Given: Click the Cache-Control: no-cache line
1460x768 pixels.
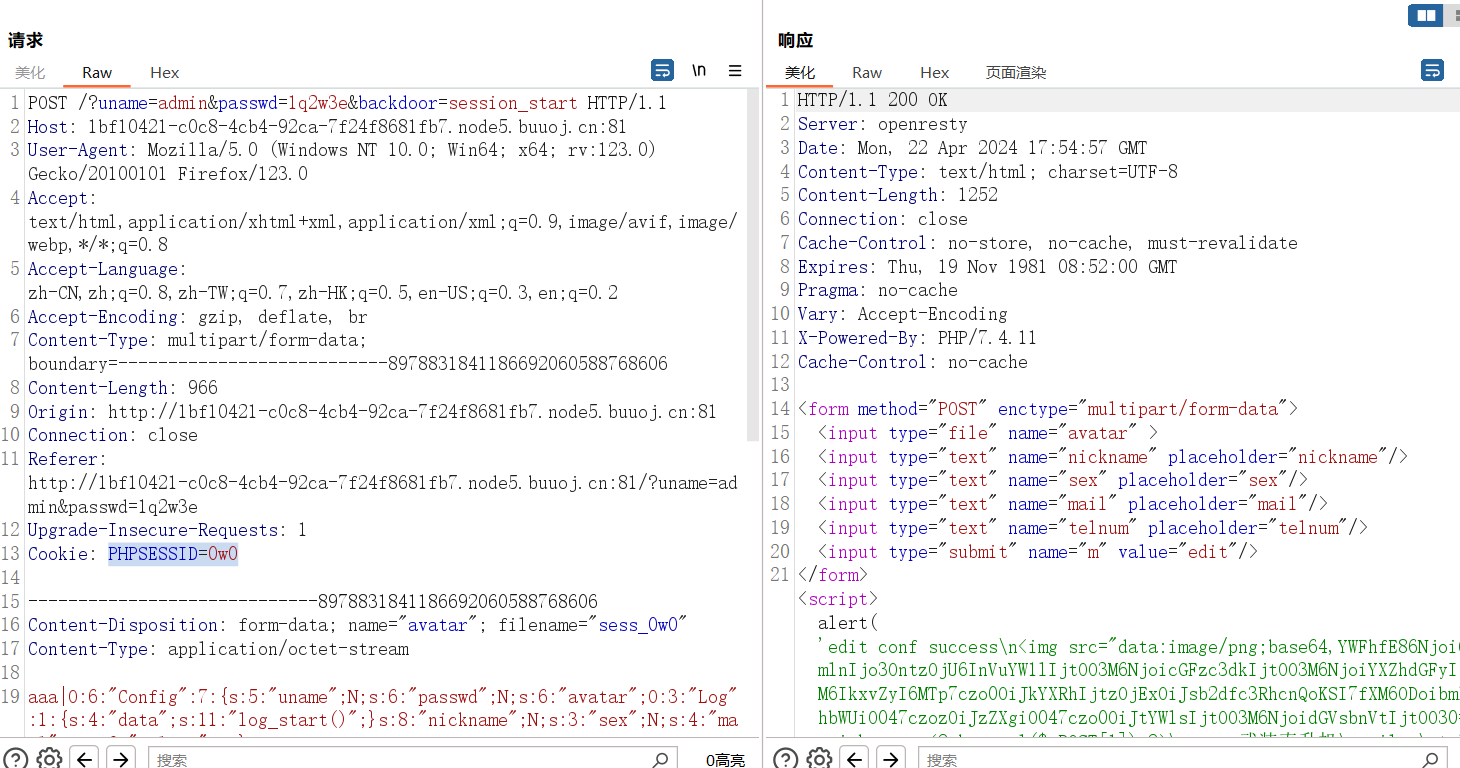Looking at the screenshot, I should point(912,362).
